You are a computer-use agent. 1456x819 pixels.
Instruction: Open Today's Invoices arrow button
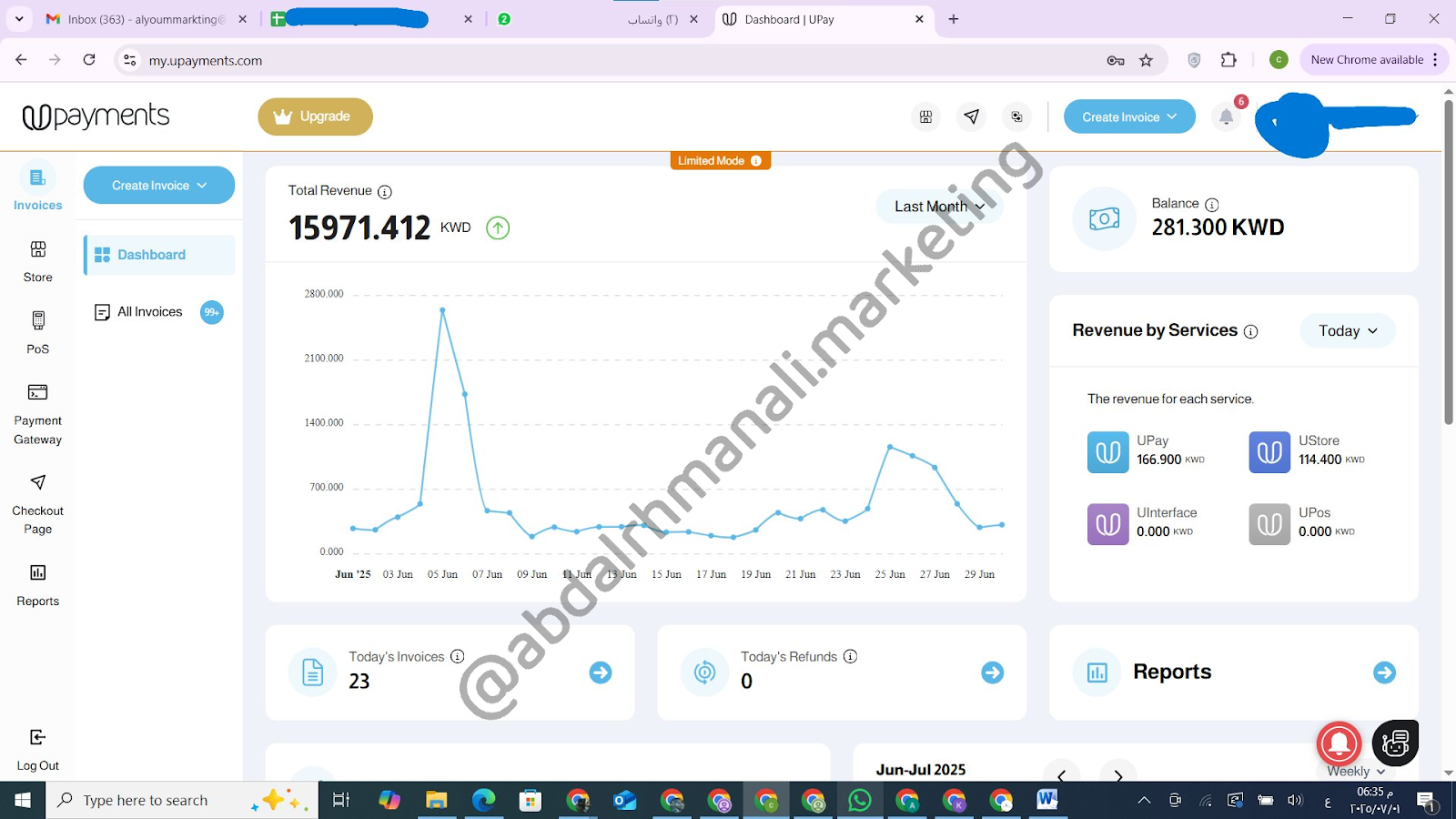[601, 672]
